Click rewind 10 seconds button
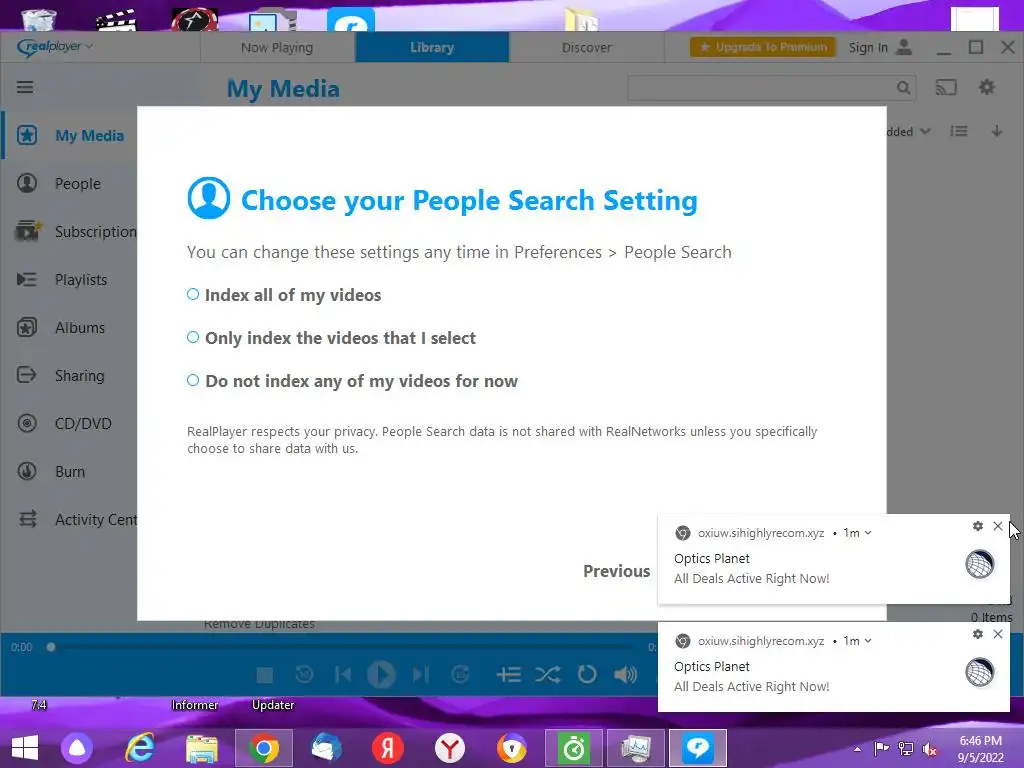This screenshot has height=768, width=1024. [304, 674]
